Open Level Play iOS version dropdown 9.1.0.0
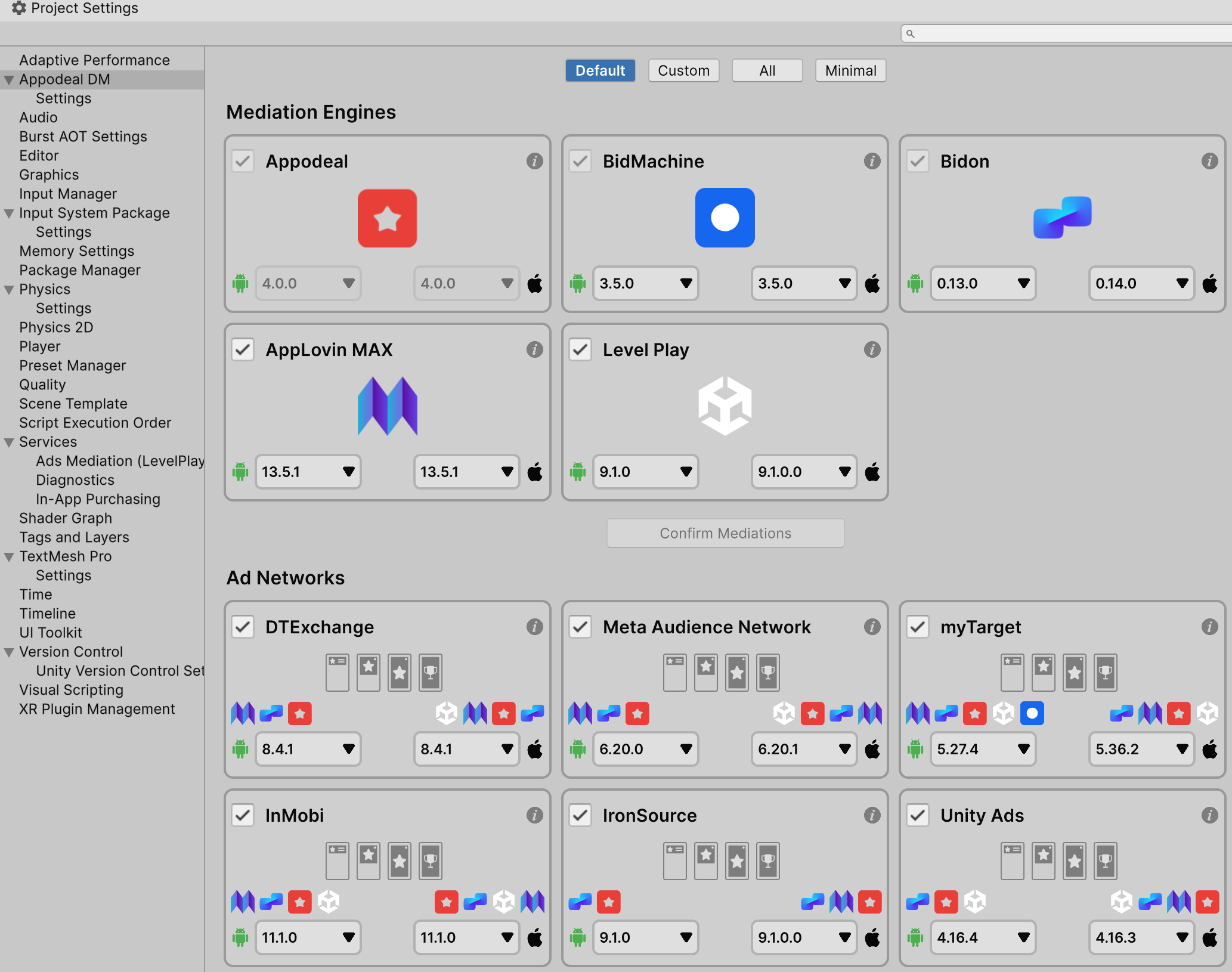 (804, 472)
